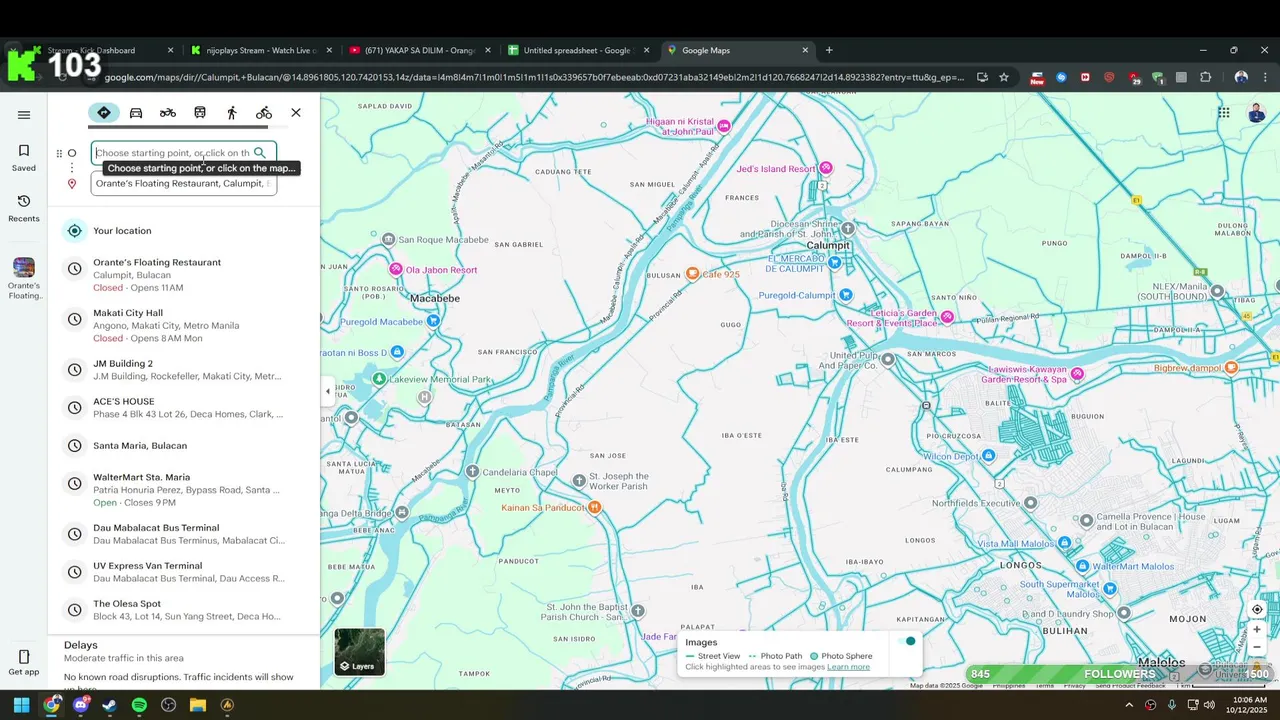Click the Puregold-Calumpit shopping pin
Image resolution: width=1280 pixels, height=720 pixels.
pos(846,295)
